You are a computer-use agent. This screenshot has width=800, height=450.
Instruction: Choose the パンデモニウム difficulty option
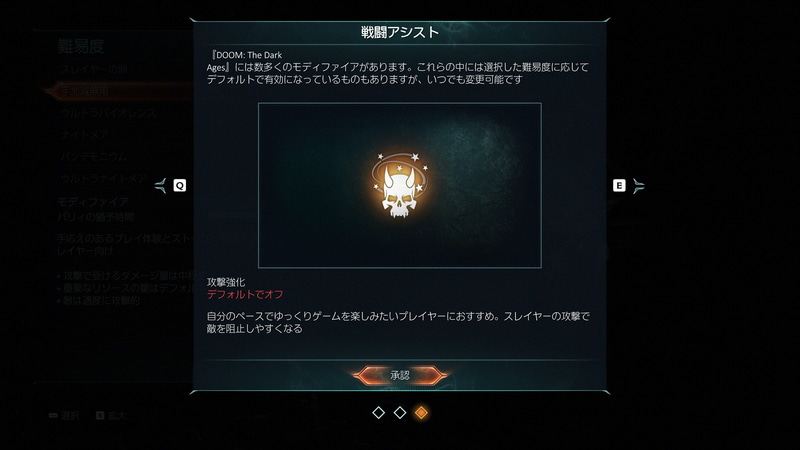pyautogui.click(x=93, y=157)
